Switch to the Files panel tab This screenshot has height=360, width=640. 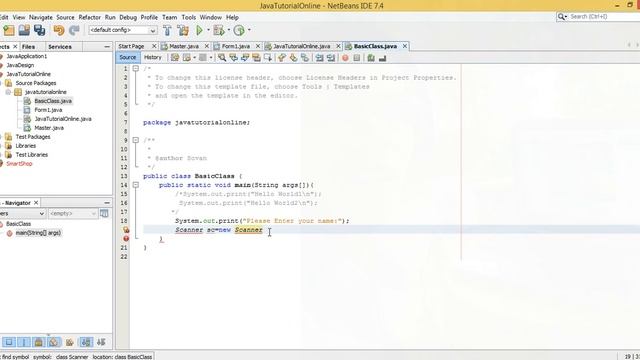point(28,47)
